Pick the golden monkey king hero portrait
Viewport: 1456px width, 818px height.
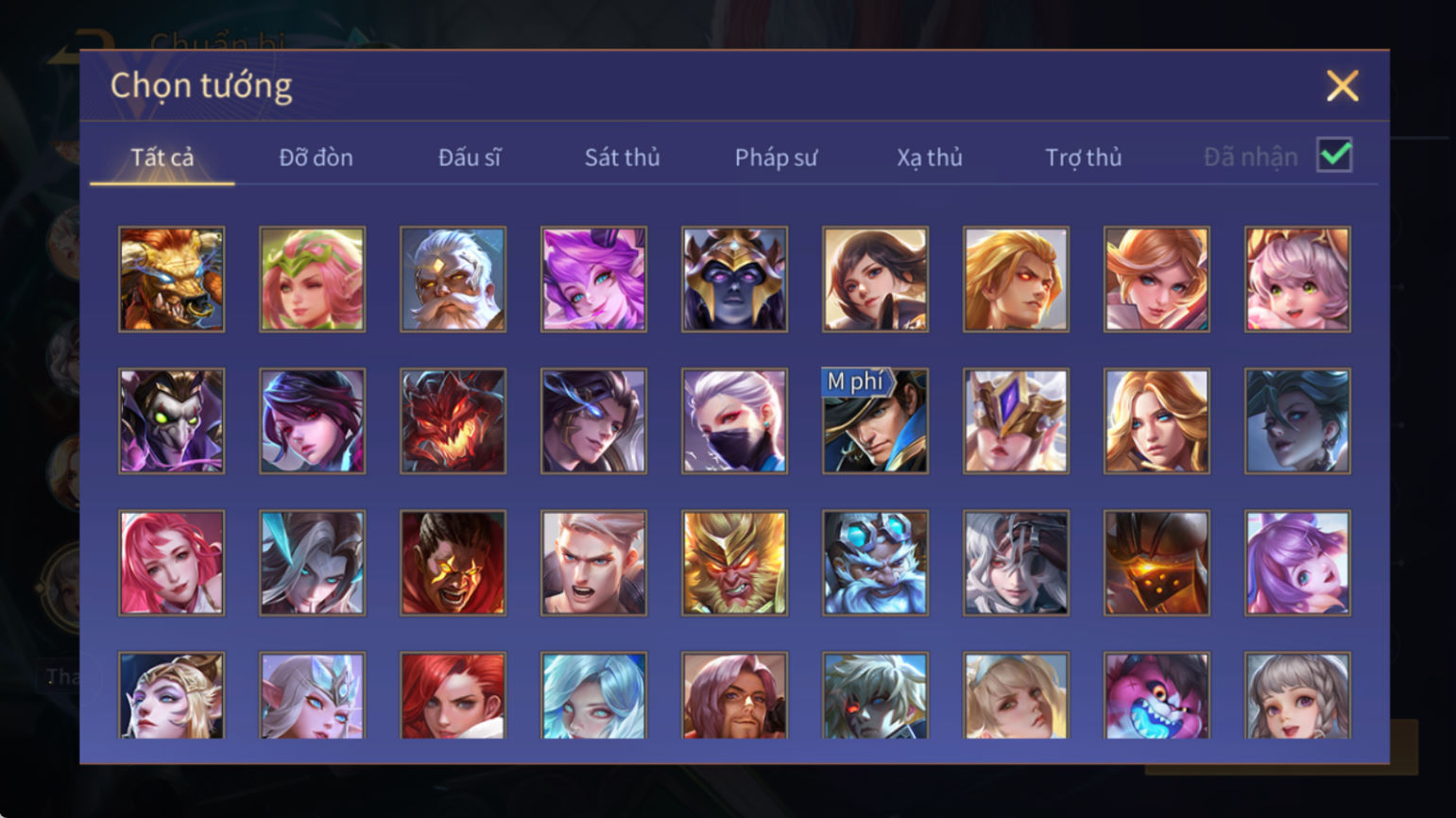pyautogui.click(x=734, y=563)
